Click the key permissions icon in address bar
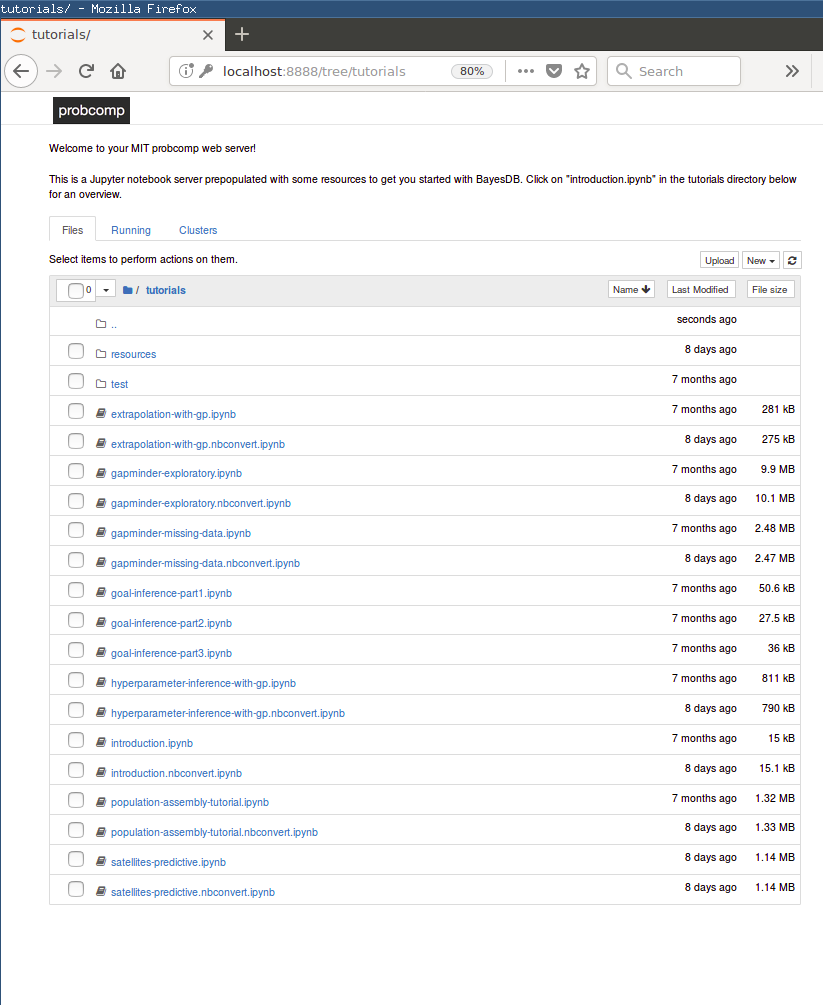This screenshot has width=823, height=1005. pyautogui.click(x=206, y=71)
